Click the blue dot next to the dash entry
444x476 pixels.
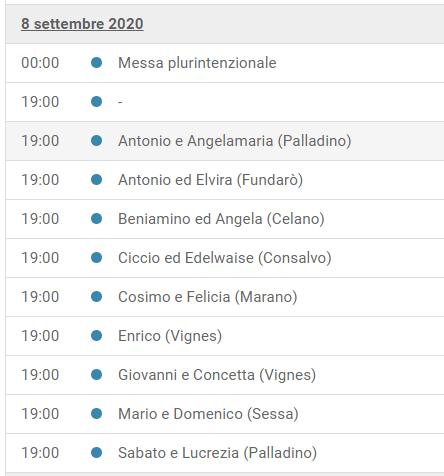[x=96, y=102]
